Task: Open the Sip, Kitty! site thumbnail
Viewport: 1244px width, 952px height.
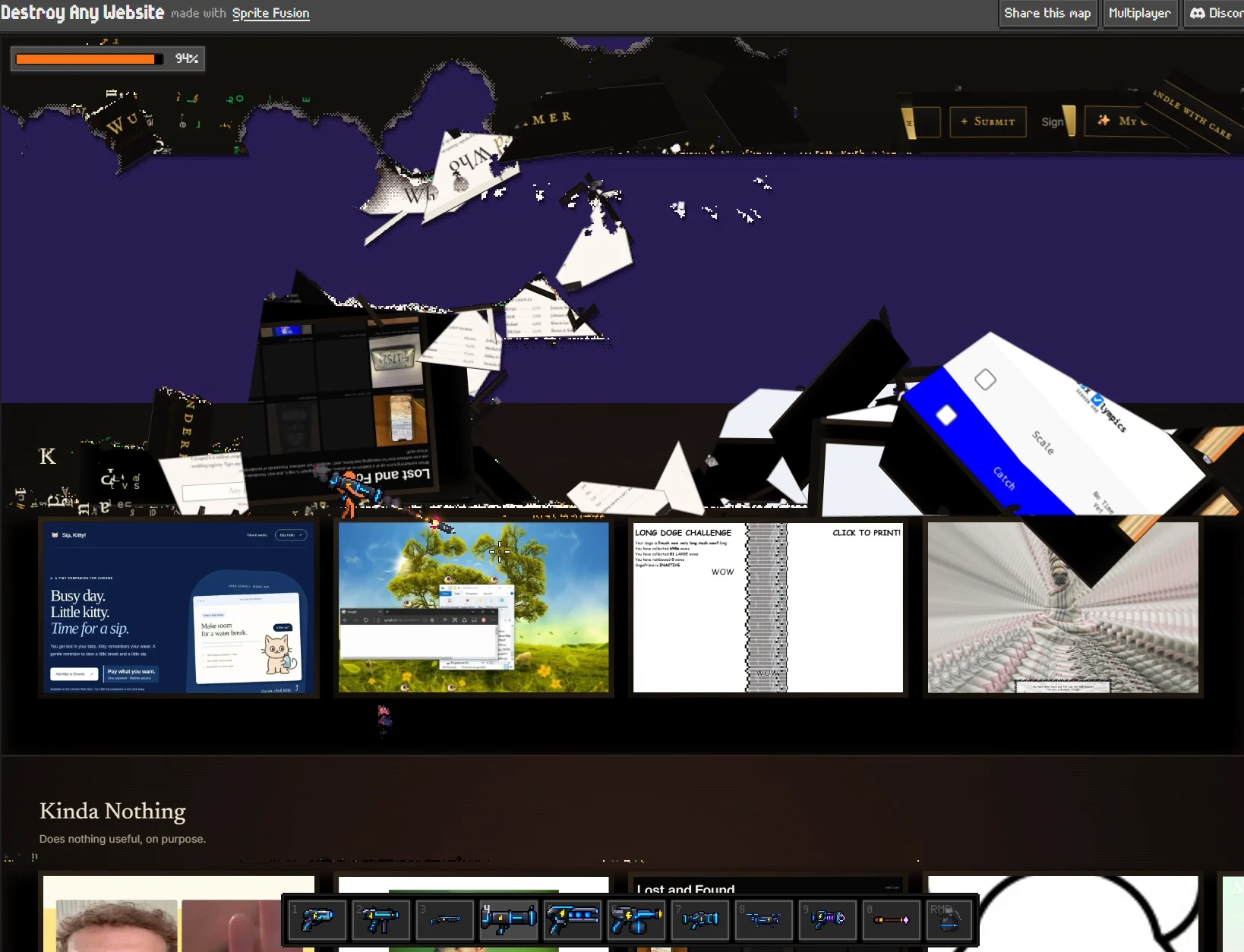Action: coord(178,607)
